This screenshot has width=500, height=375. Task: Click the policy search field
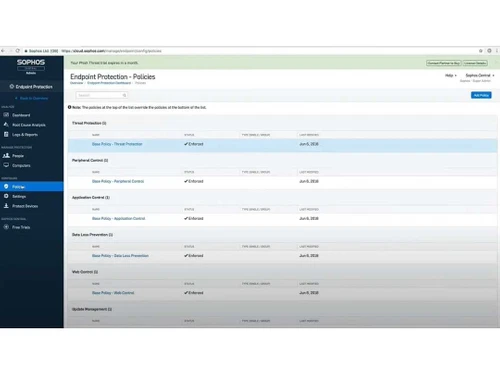[x=102, y=95]
